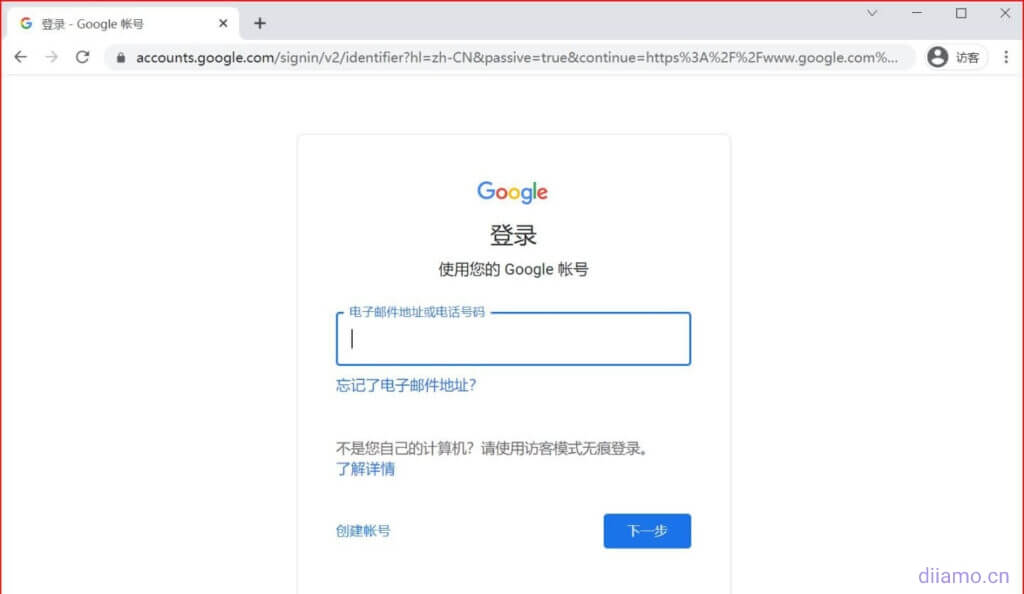
Task: Follow the 了解详情 link
Action: coord(365,469)
